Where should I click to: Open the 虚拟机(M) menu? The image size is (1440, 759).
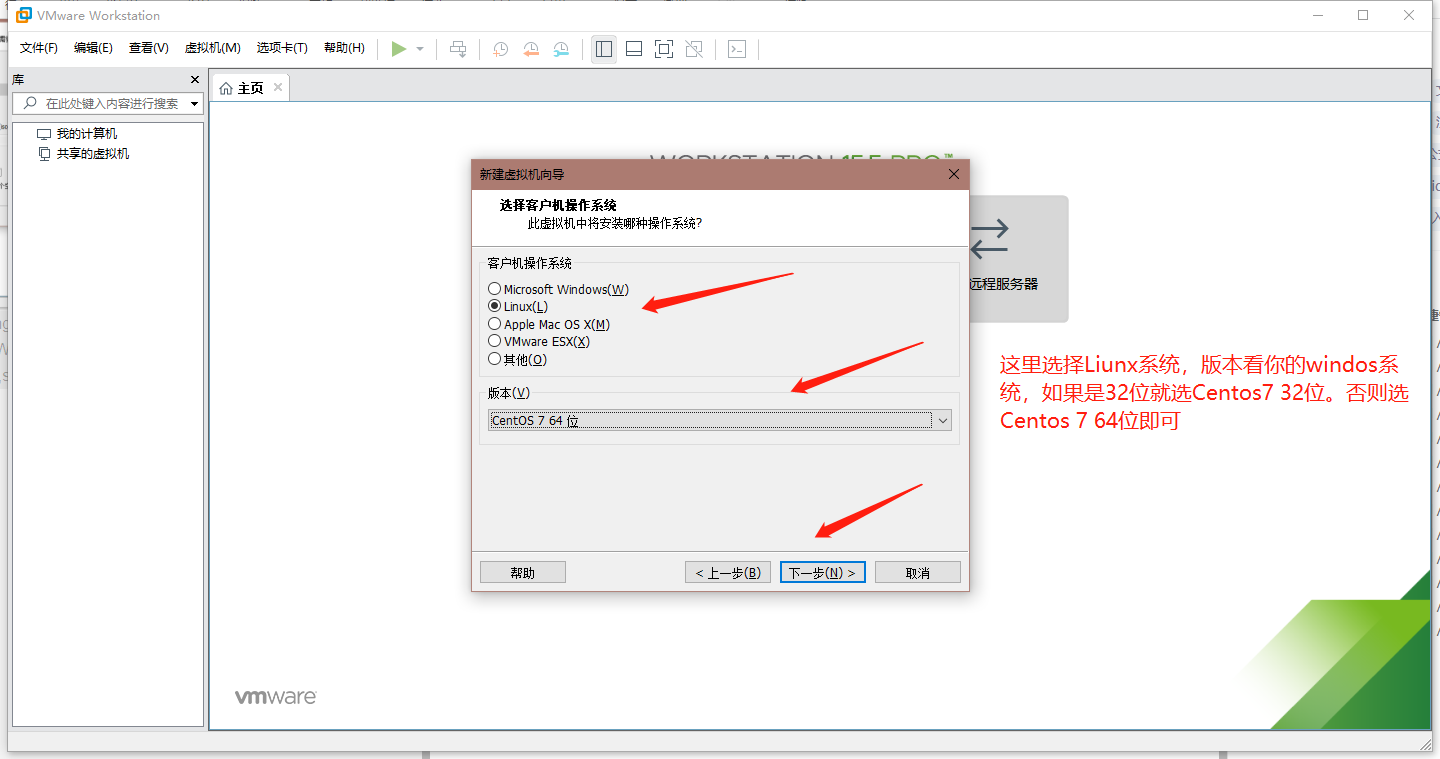tap(213, 48)
